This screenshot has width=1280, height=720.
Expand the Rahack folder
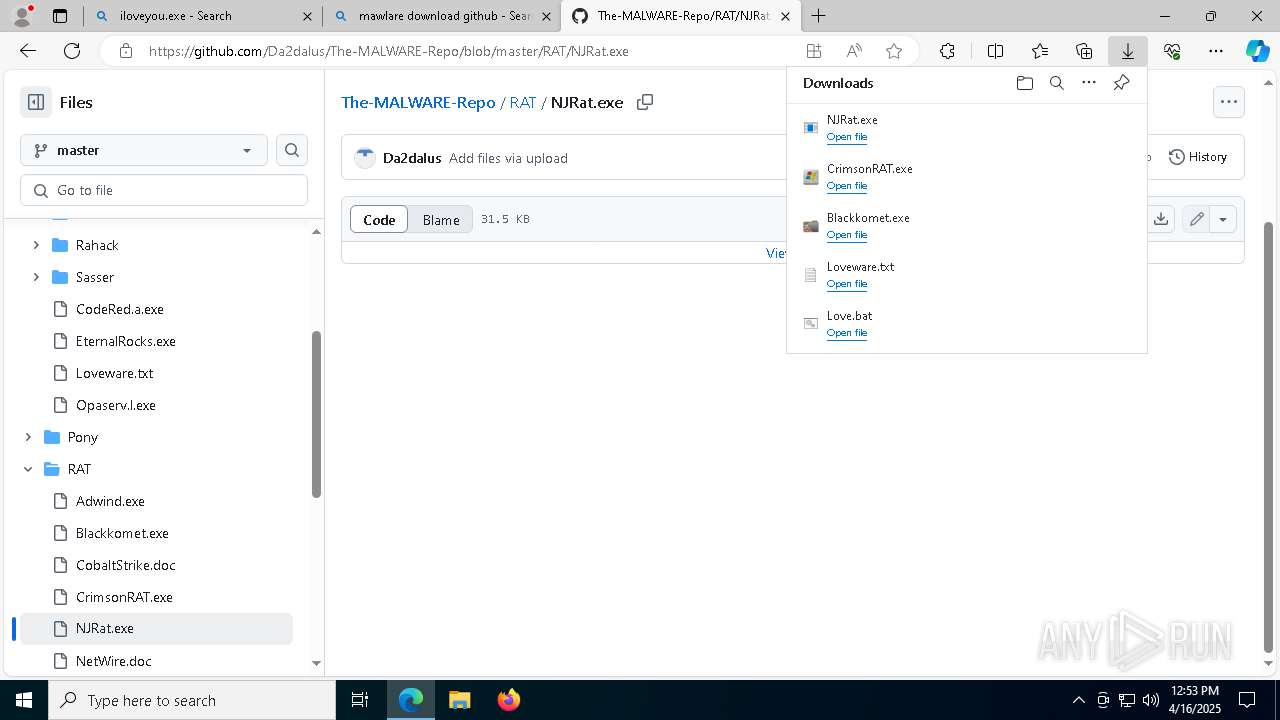tap(36, 245)
